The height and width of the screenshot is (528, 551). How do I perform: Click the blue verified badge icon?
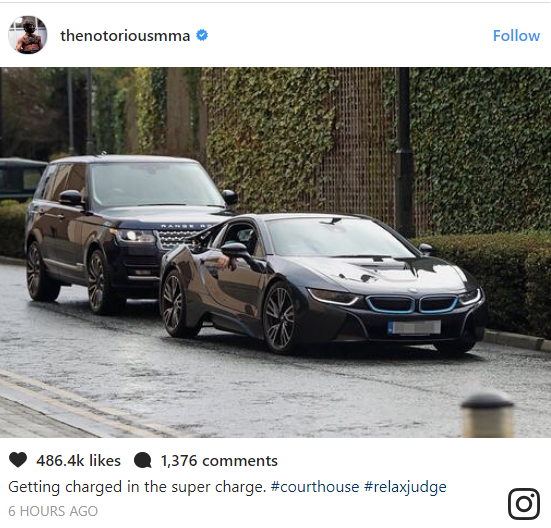[202, 35]
